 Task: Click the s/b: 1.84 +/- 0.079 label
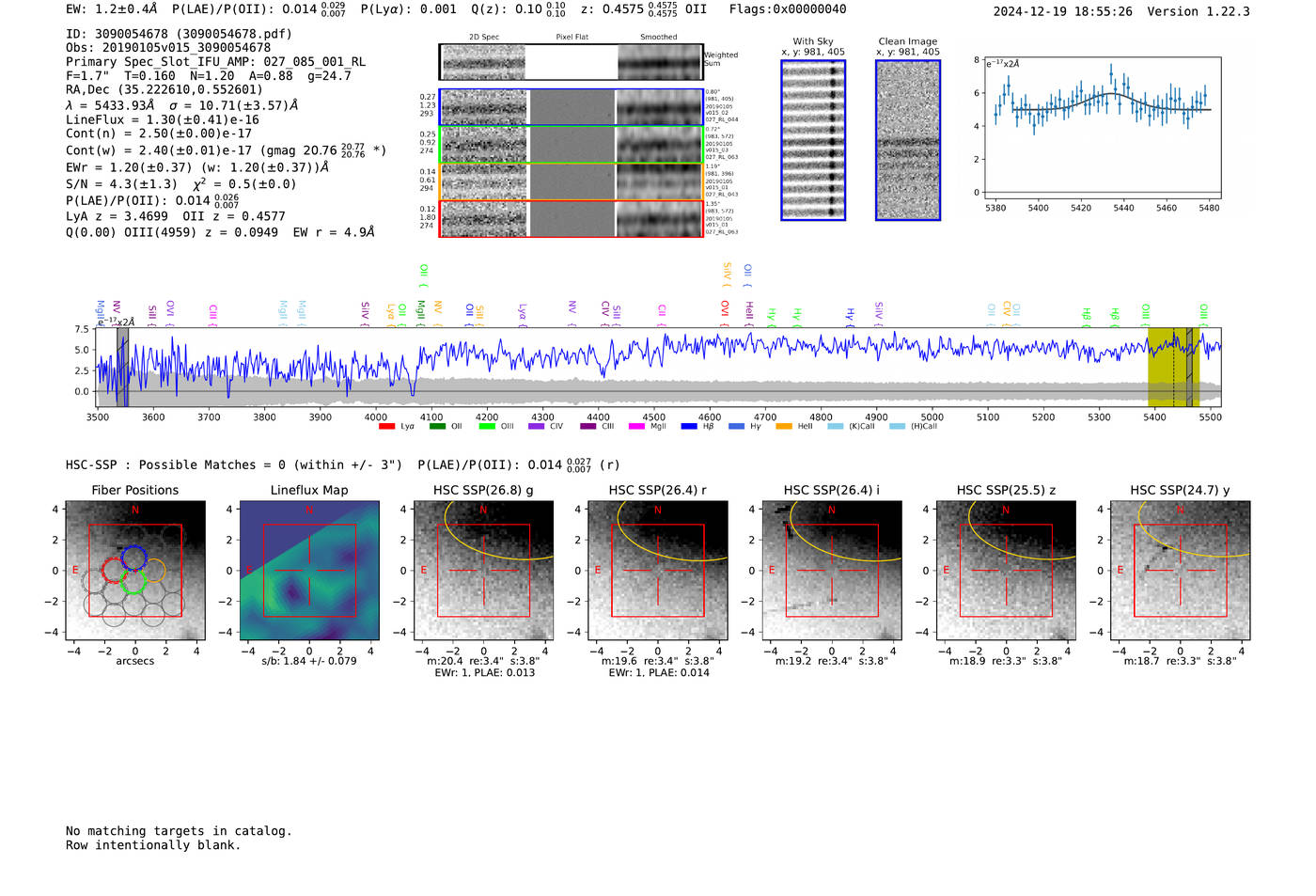309,661
